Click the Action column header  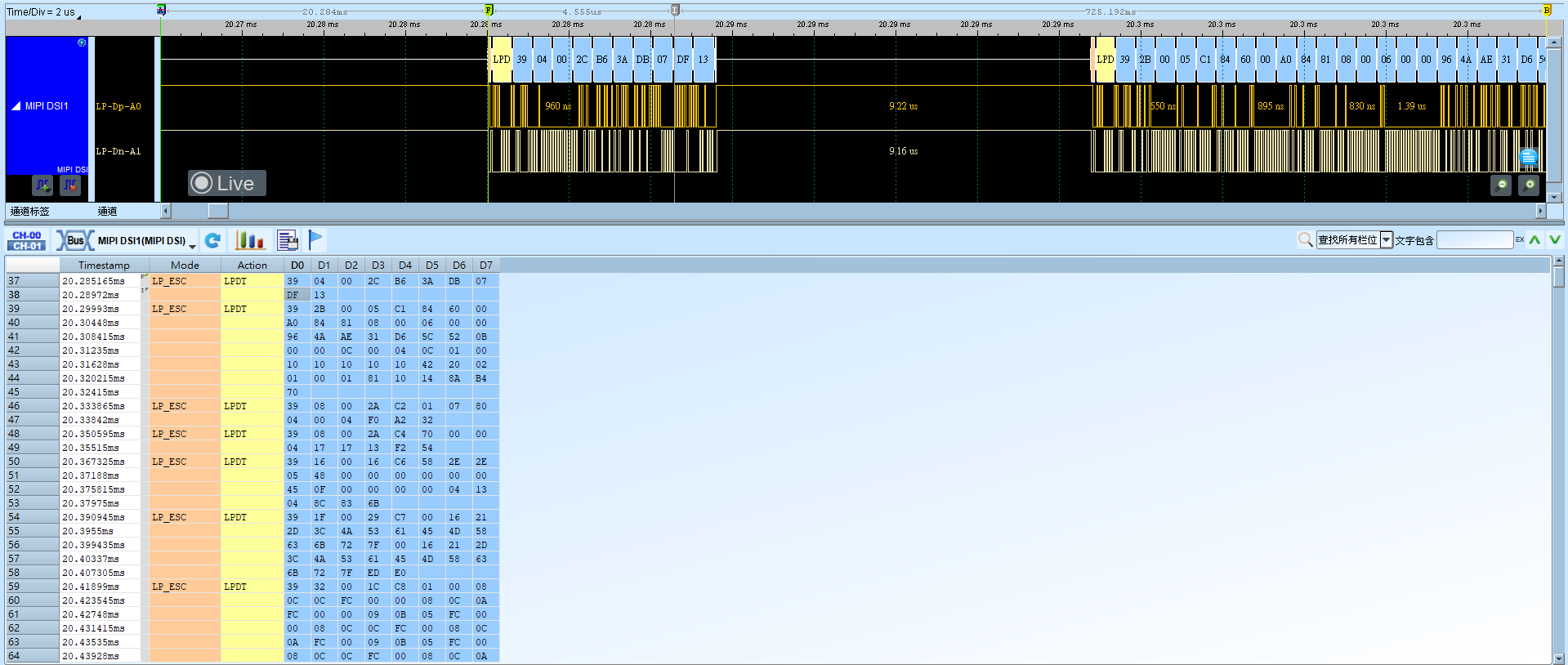tap(252, 265)
